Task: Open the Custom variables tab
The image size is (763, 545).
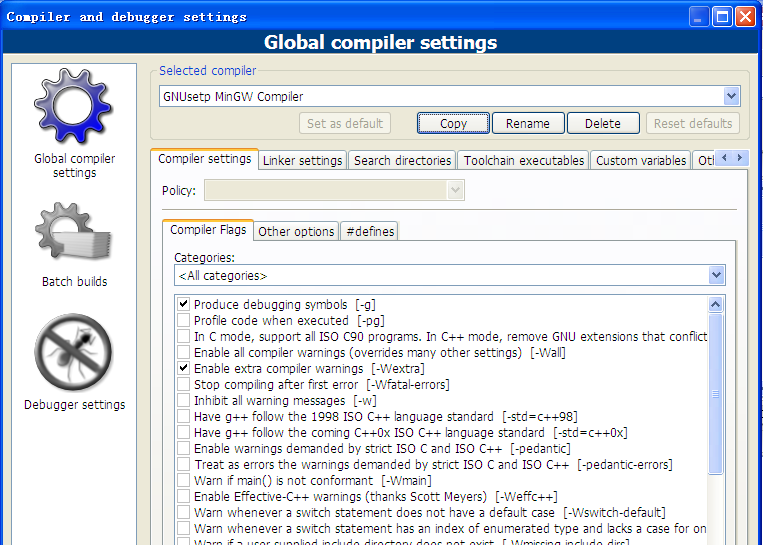Action: tap(641, 161)
